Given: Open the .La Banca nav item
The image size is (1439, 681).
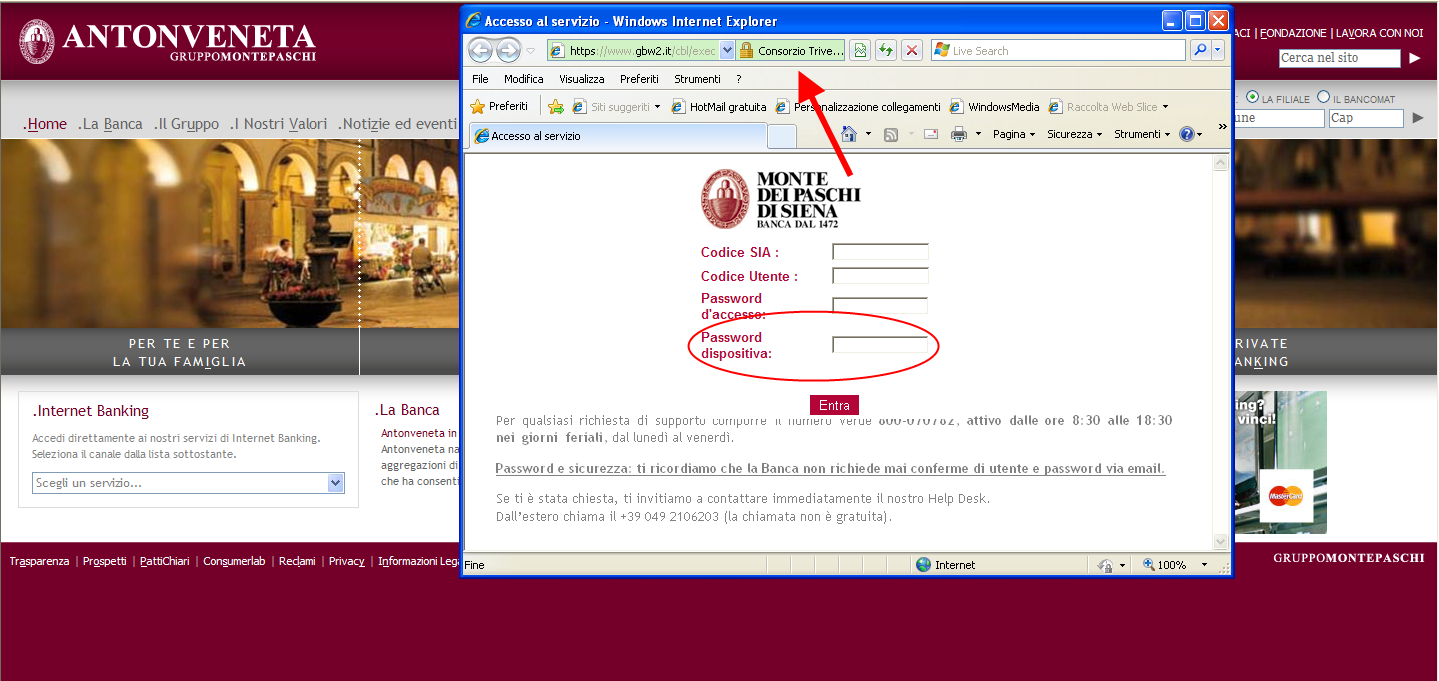Looking at the screenshot, I should tap(110, 124).
